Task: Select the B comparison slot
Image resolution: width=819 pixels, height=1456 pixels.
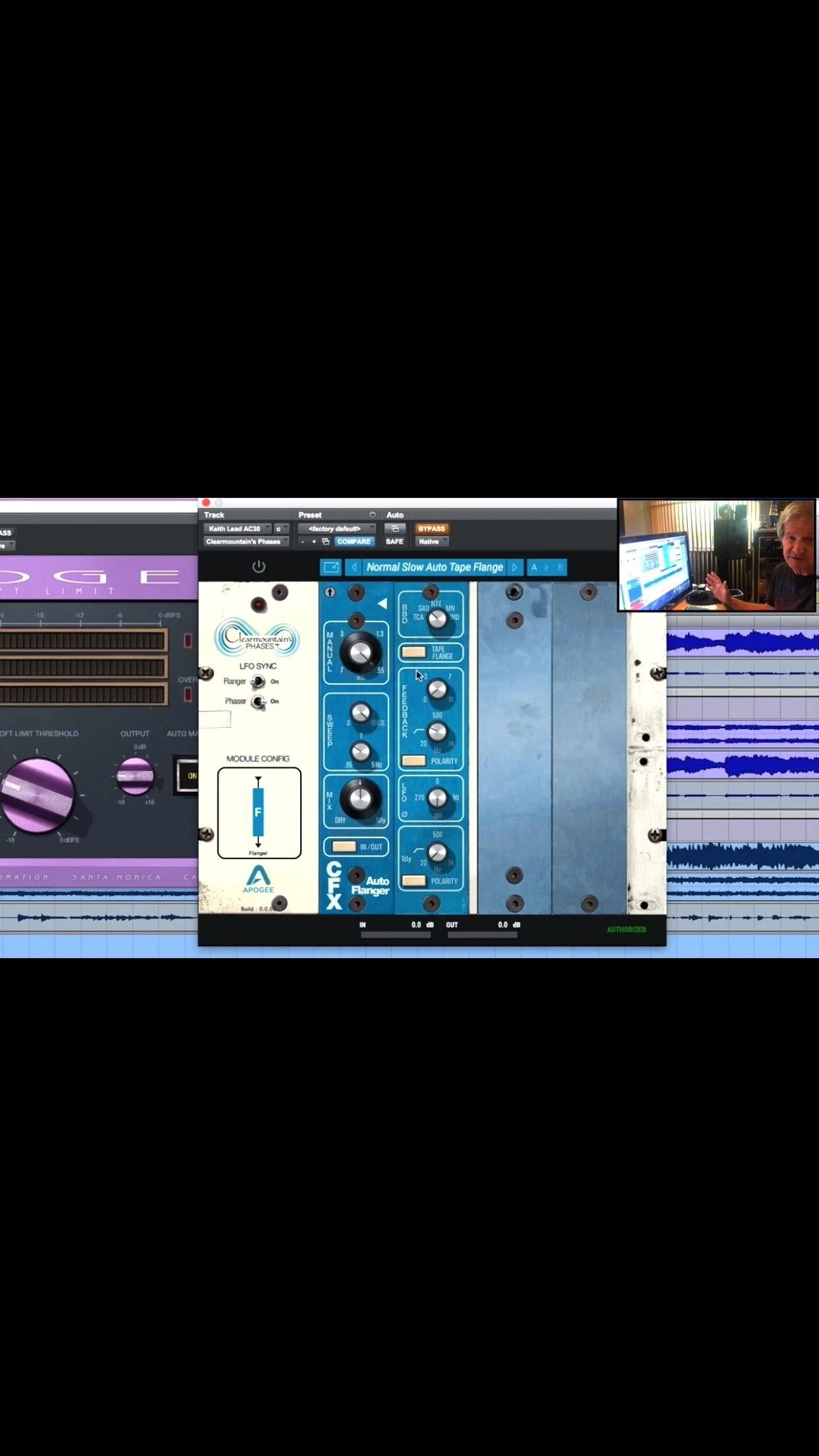Action: tap(561, 567)
